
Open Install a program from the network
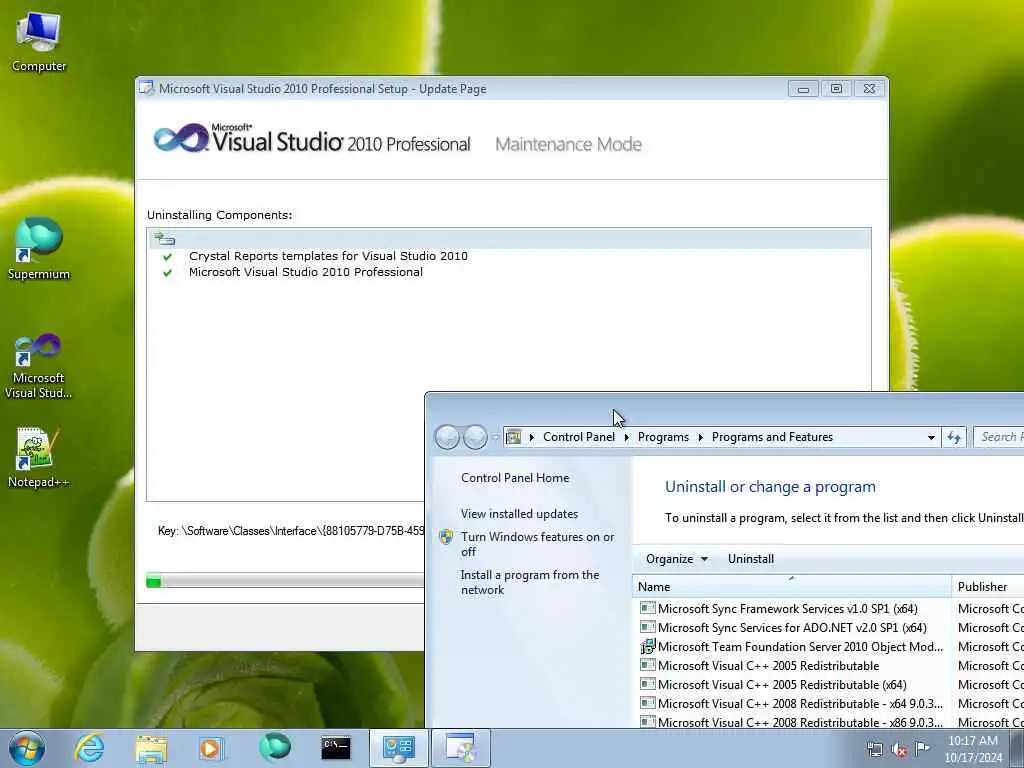pyautogui.click(x=530, y=582)
